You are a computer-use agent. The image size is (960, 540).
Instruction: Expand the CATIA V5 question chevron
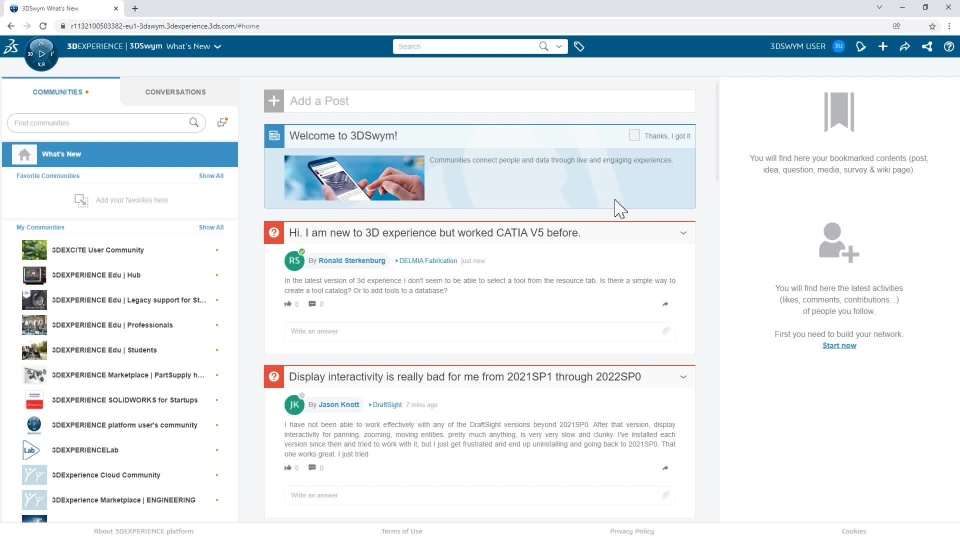pos(683,233)
